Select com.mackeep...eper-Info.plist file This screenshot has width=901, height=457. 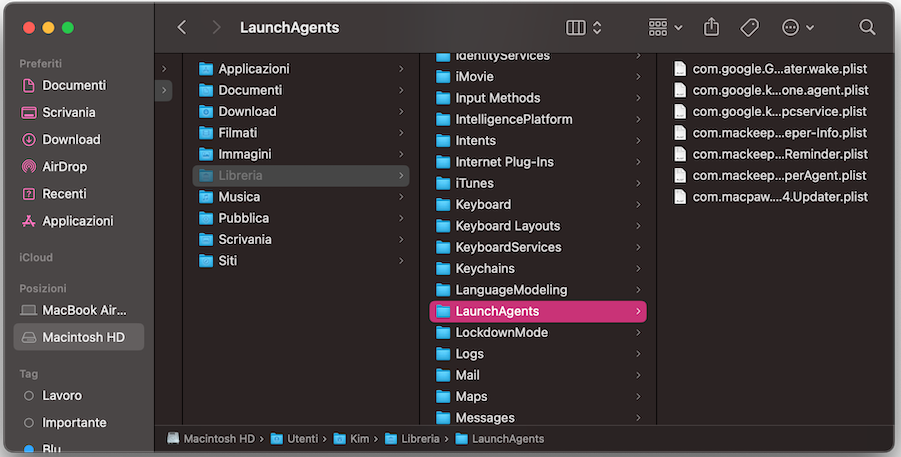(x=771, y=132)
